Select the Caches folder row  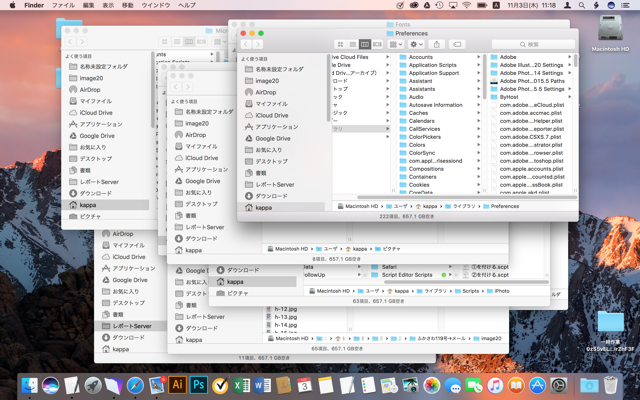(x=439, y=113)
